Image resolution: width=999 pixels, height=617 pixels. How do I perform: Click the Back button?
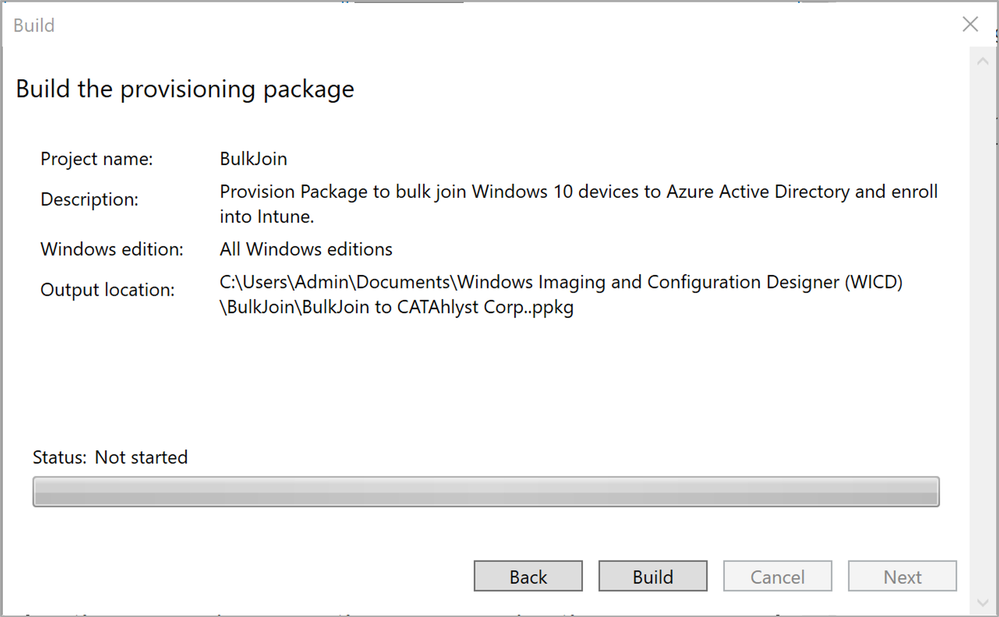(x=528, y=577)
